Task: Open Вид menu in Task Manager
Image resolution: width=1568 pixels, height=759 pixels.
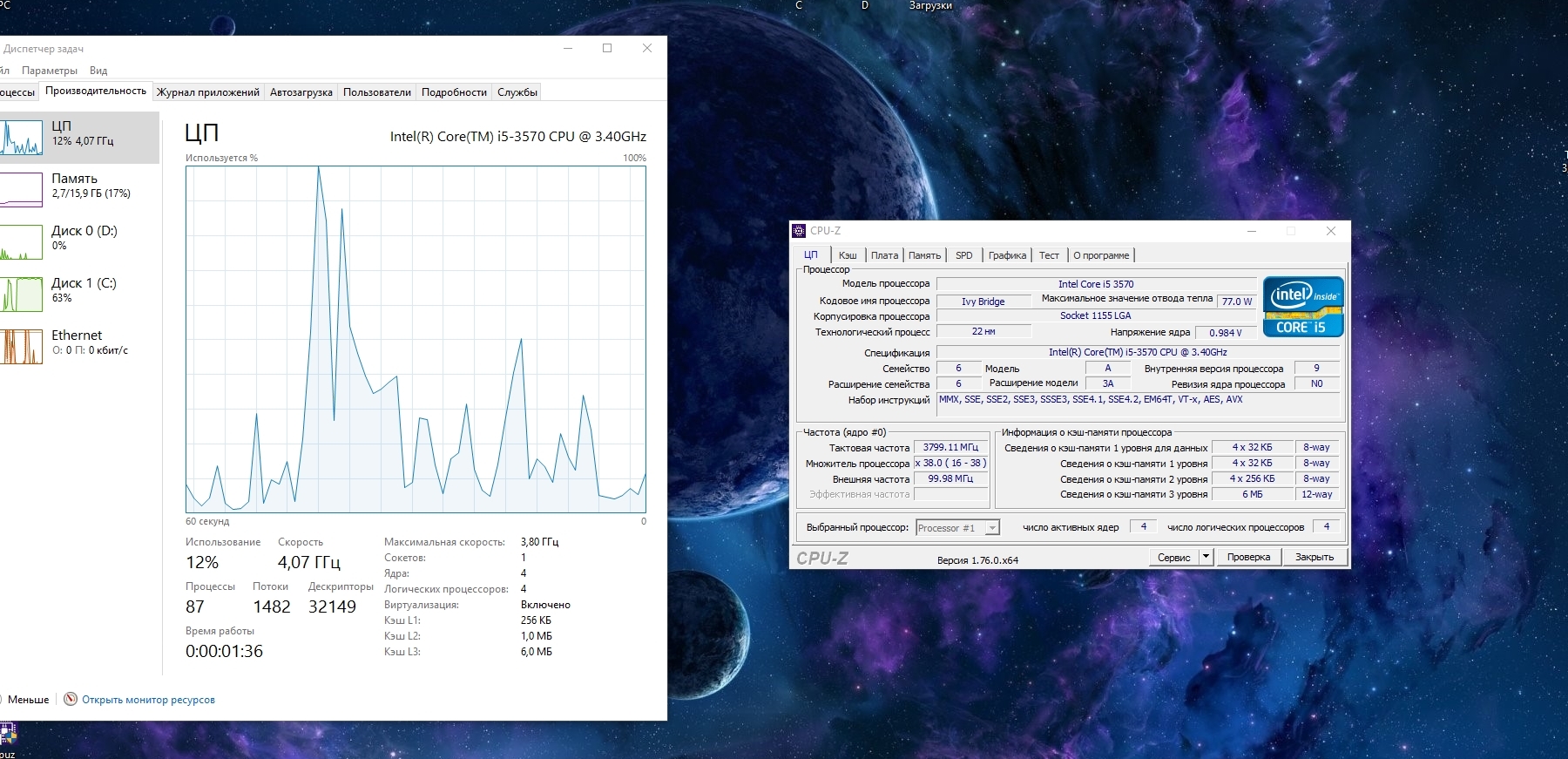Action: coord(98,71)
